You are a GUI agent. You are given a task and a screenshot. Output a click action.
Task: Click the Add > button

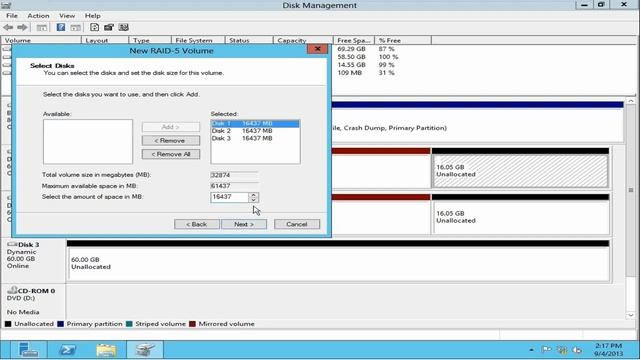click(171, 127)
